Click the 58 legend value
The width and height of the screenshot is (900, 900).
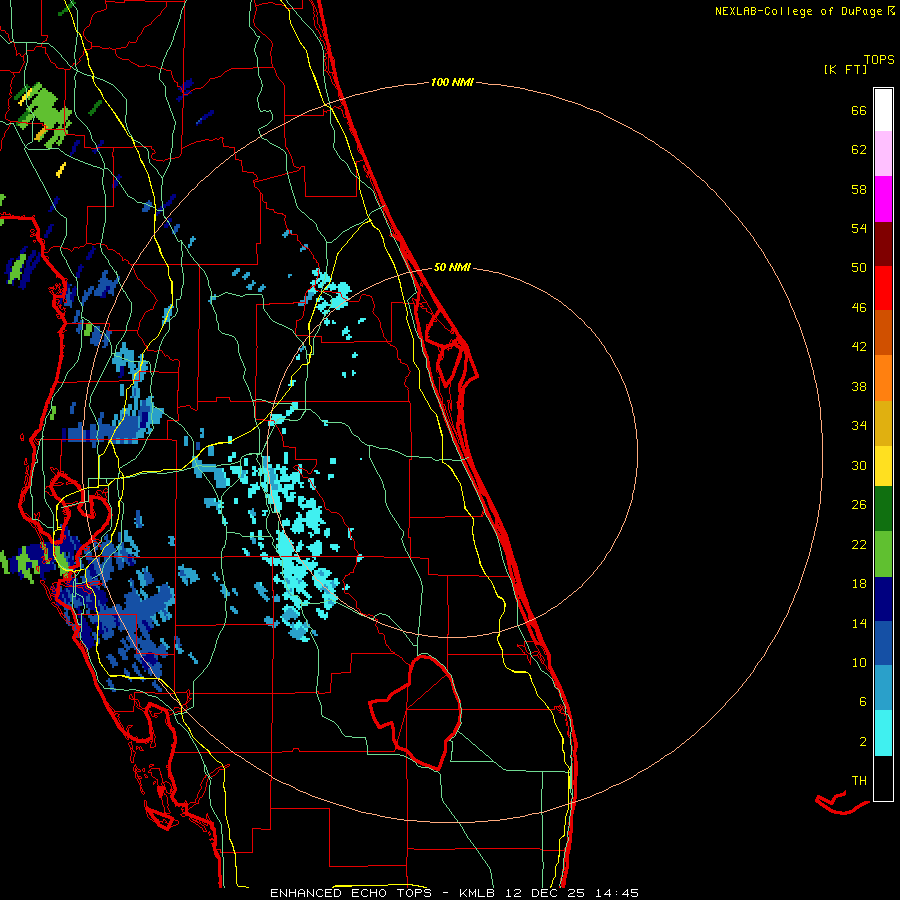pyautogui.click(x=859, y=189)
